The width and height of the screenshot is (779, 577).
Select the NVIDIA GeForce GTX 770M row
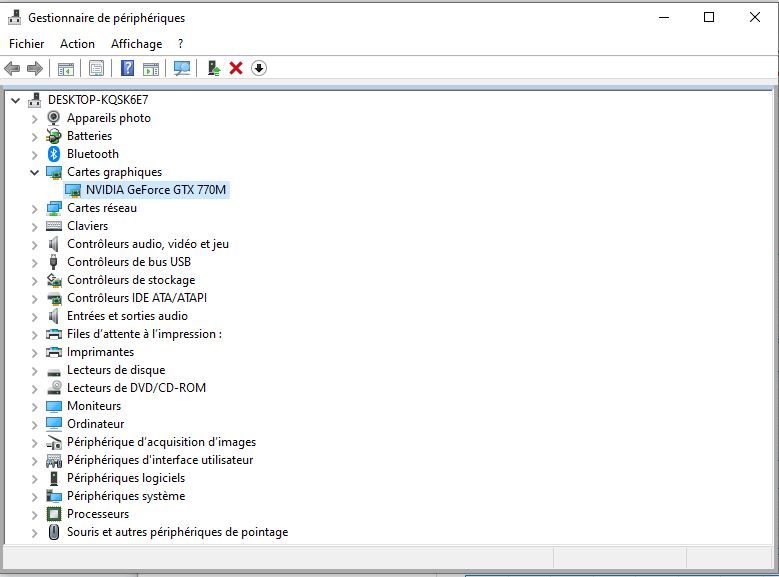pos(147,190)
